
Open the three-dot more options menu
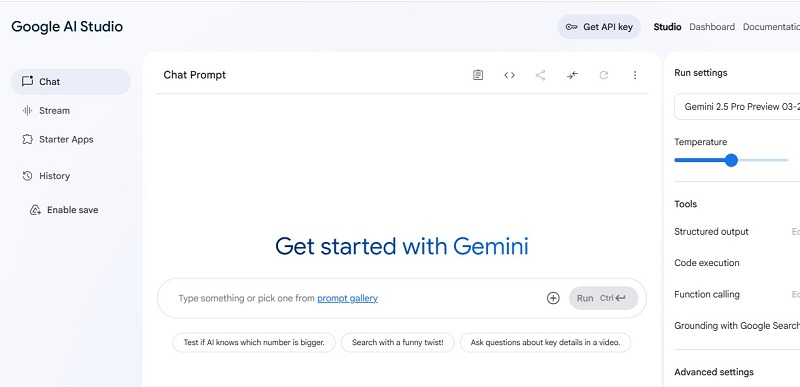[x=635, y=75]
